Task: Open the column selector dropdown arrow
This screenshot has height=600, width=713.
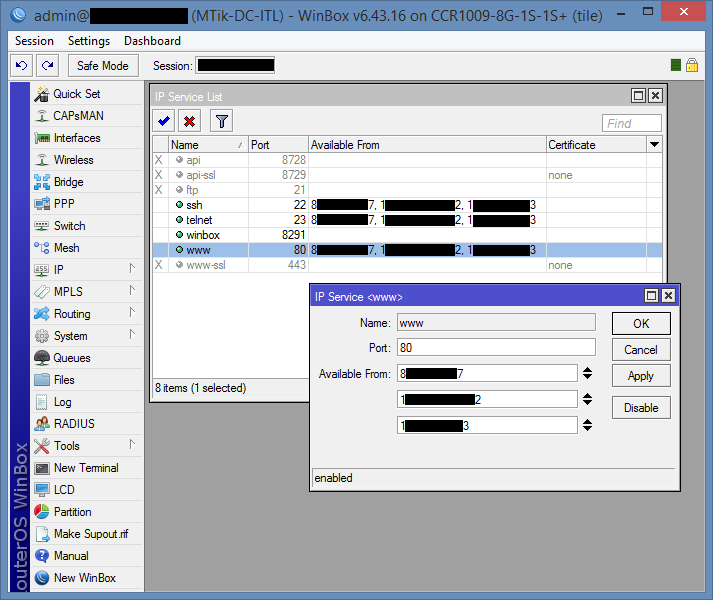Action: point(654,145)
